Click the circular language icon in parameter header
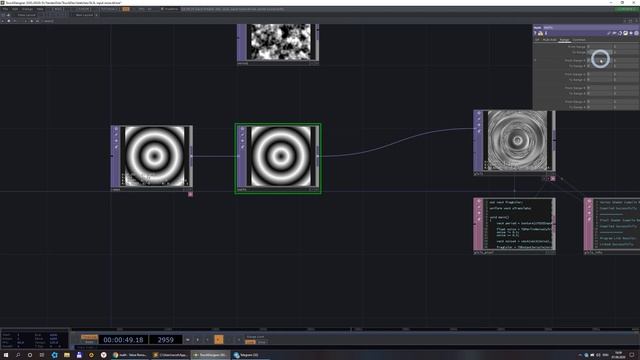Image resolution: width=640 pixels, height=360 pixels. [620, 33]
